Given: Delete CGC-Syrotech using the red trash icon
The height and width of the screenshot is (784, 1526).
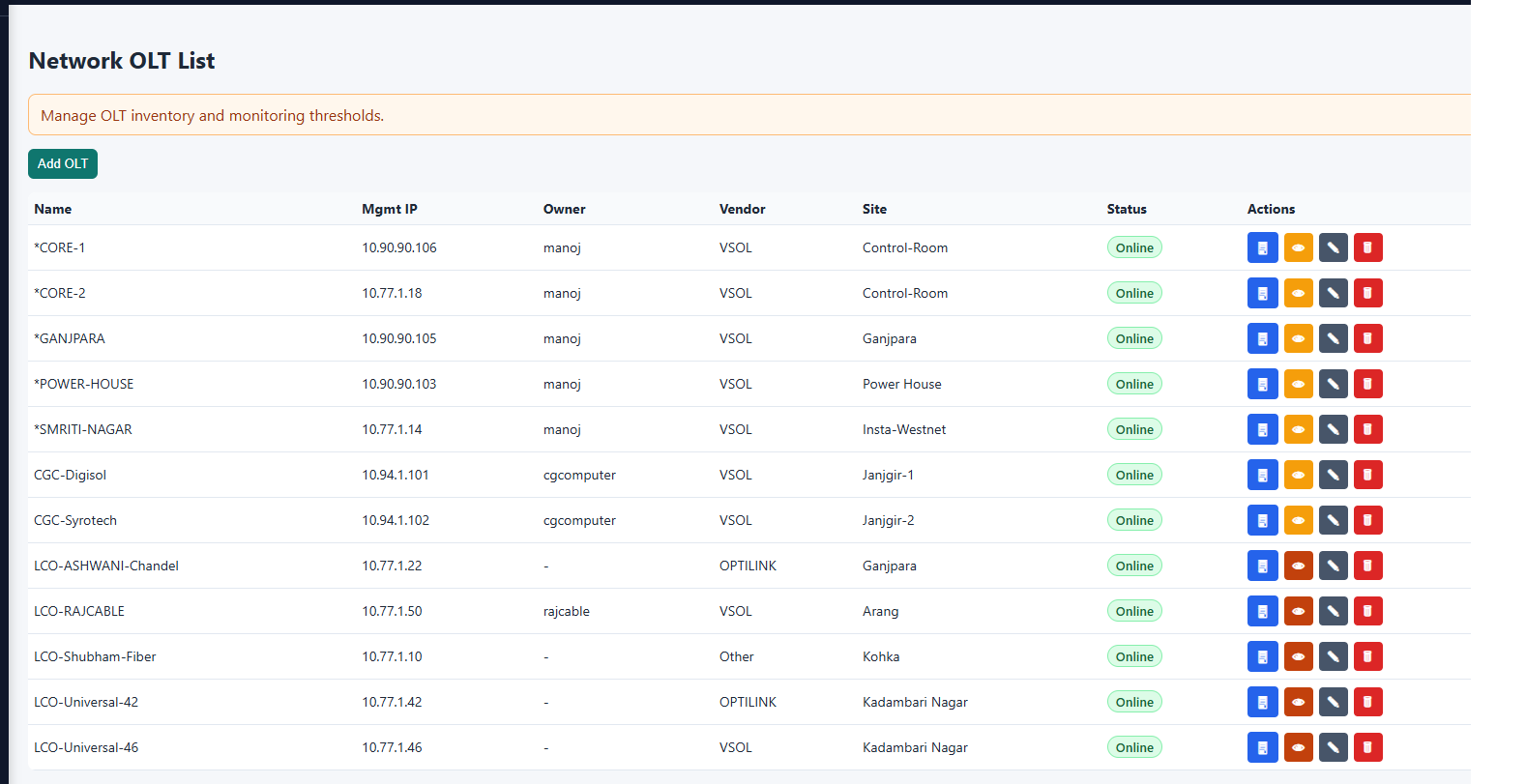Looking at the screenshot, I should pos(1367,520).
